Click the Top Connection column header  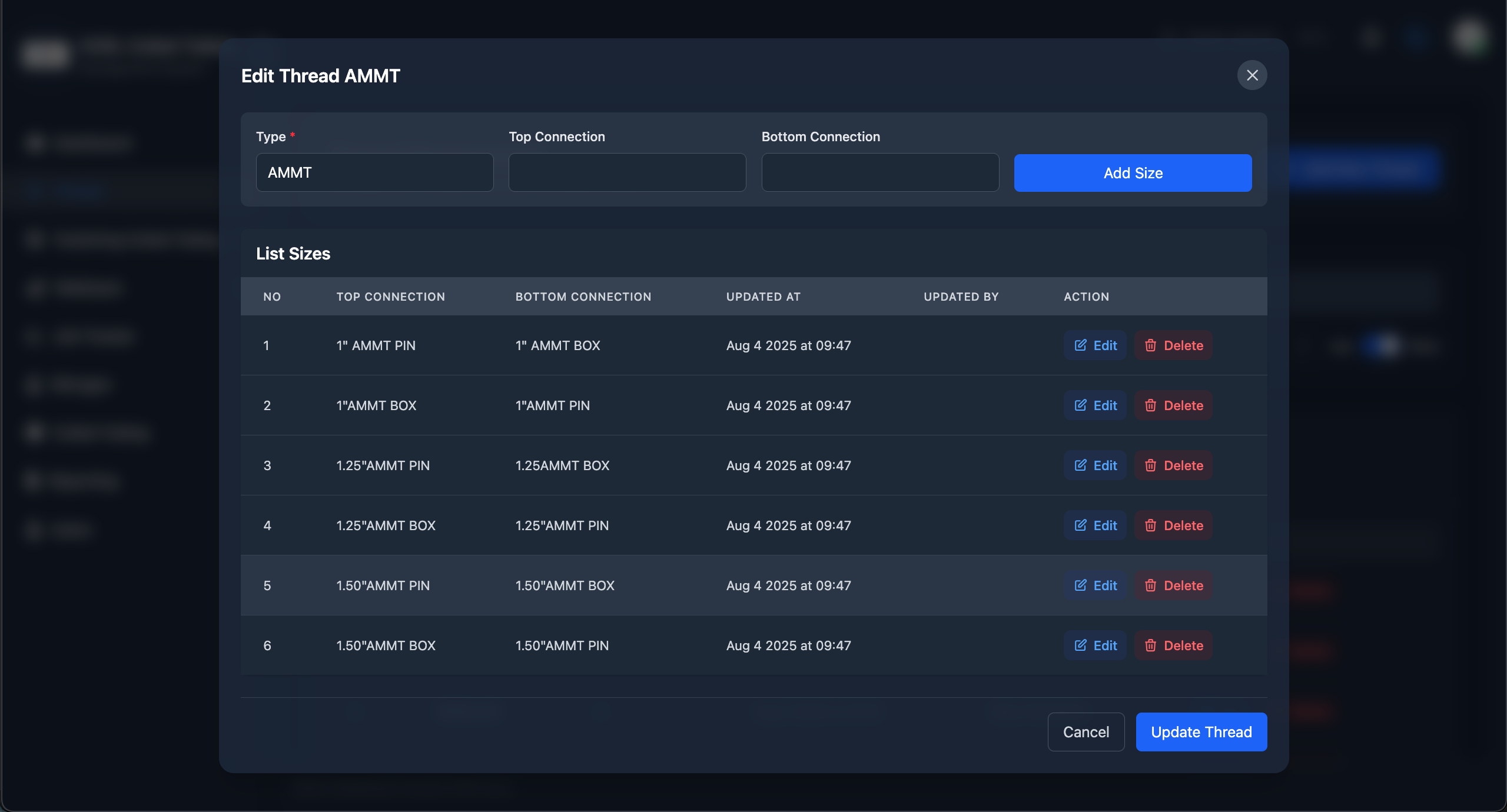click(390, 297)
